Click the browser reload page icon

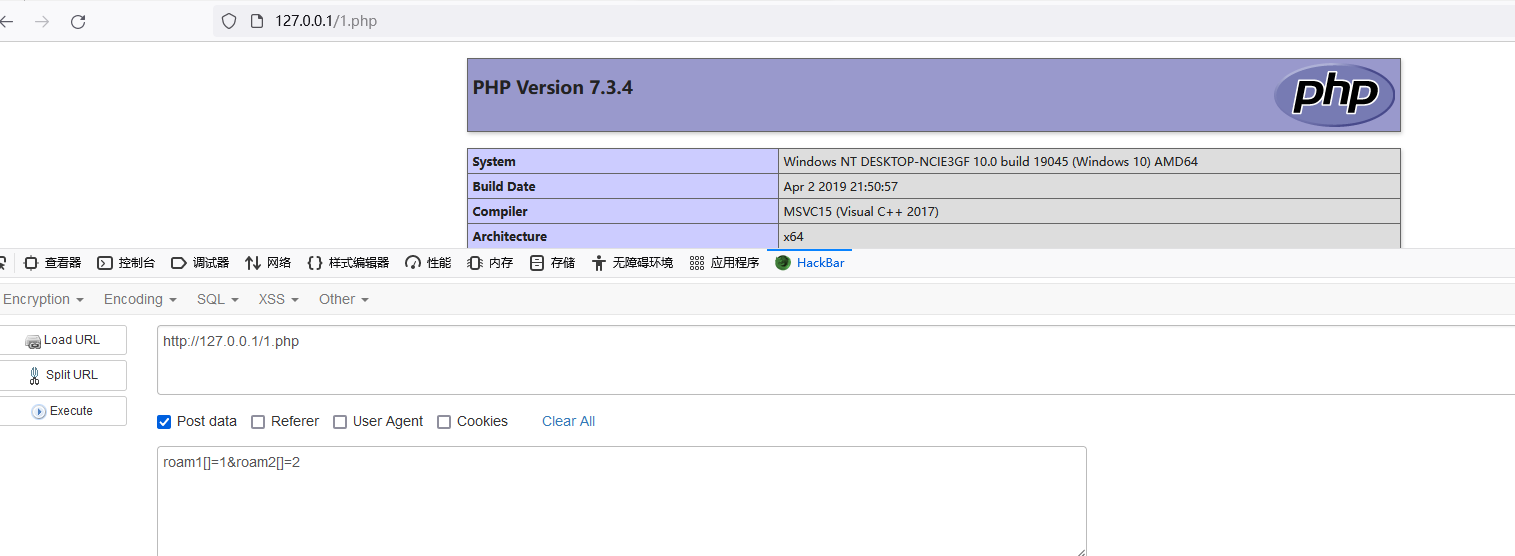pos(78,21)
